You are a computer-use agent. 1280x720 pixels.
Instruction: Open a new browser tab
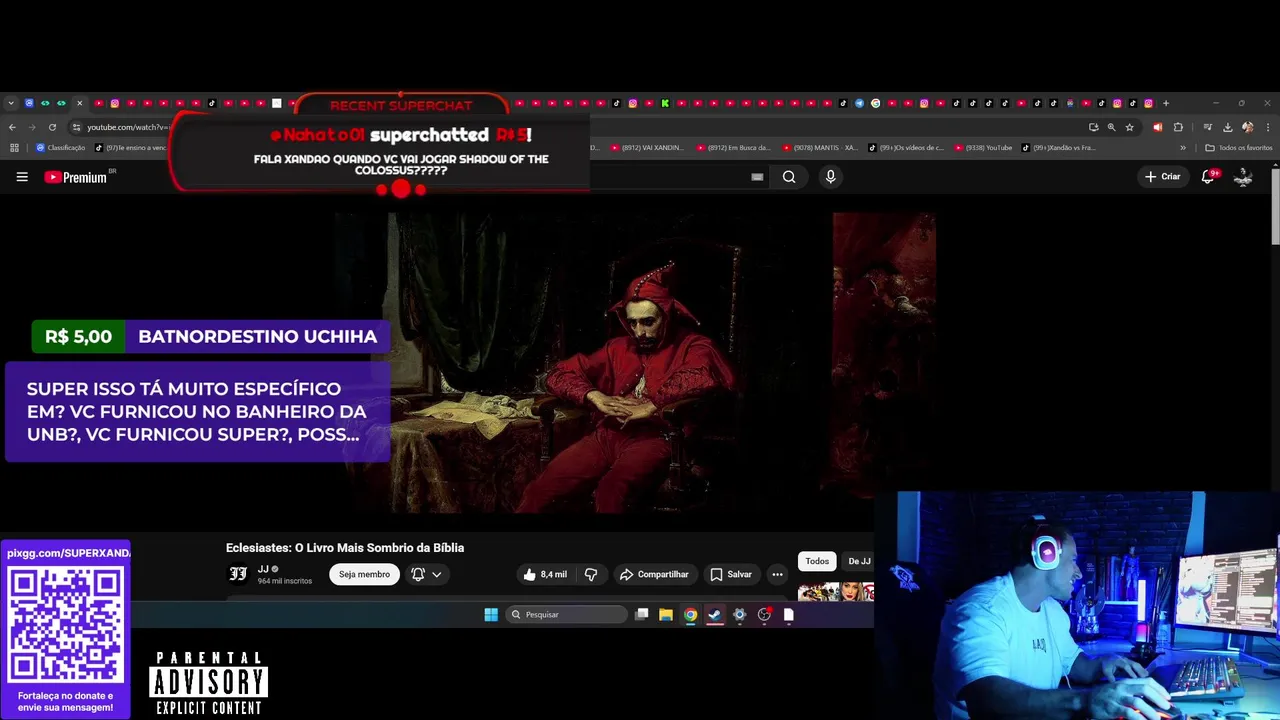(x=1165, y=103)
